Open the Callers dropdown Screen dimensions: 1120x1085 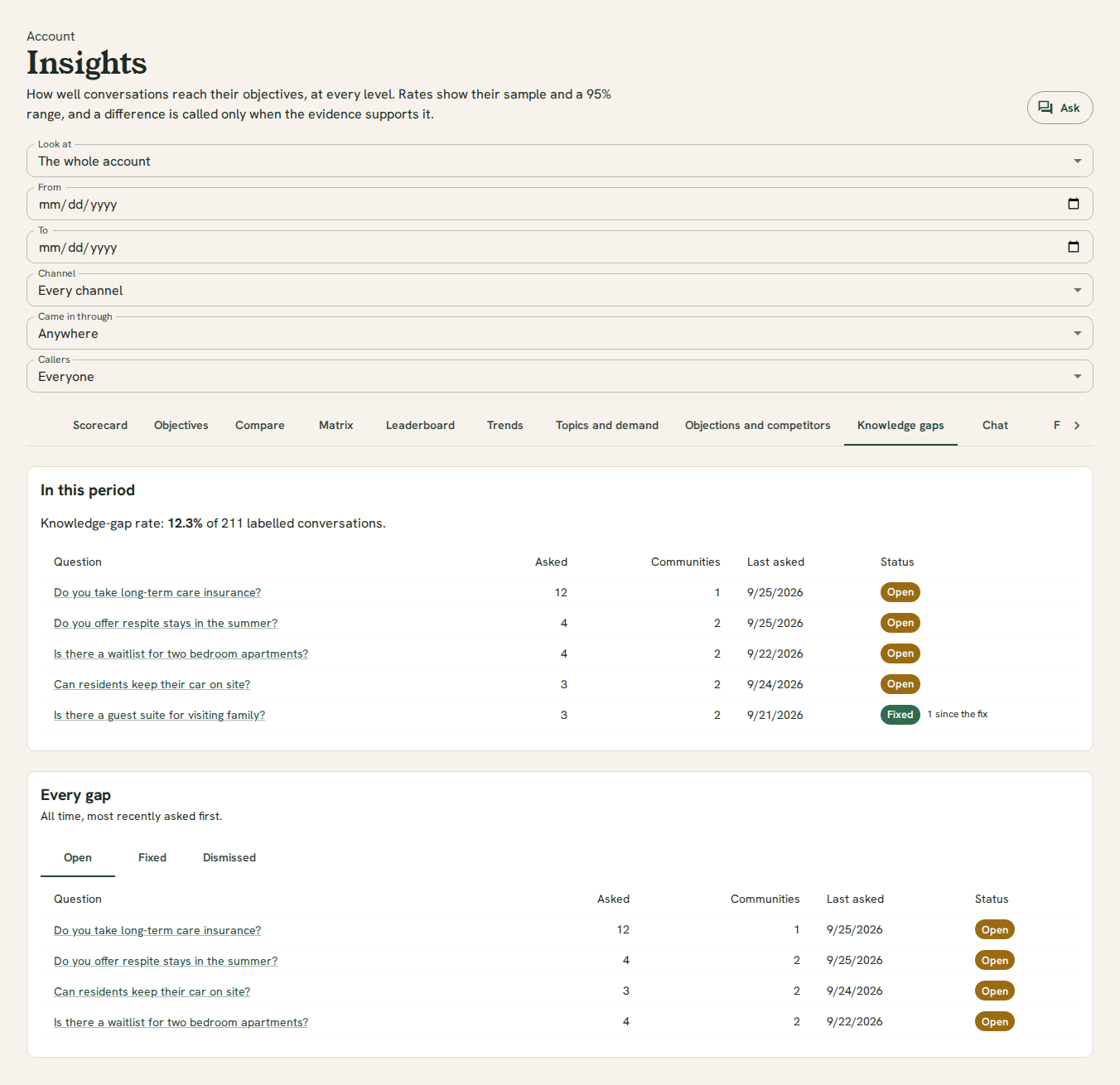coord(560,376)
